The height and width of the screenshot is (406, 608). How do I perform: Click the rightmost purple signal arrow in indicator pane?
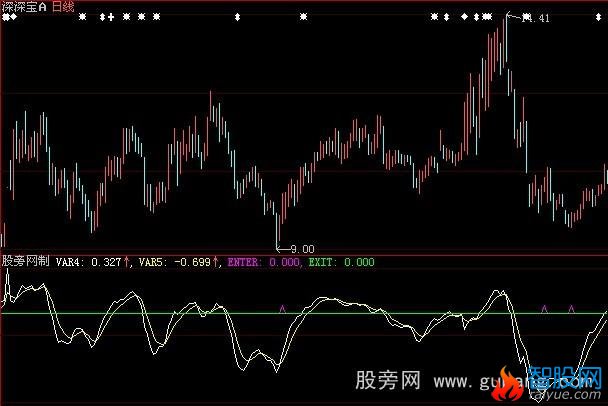tap(571, 309)
